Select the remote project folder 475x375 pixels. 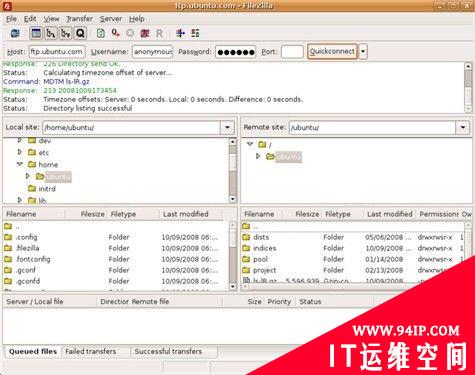(x=353, y=270)
